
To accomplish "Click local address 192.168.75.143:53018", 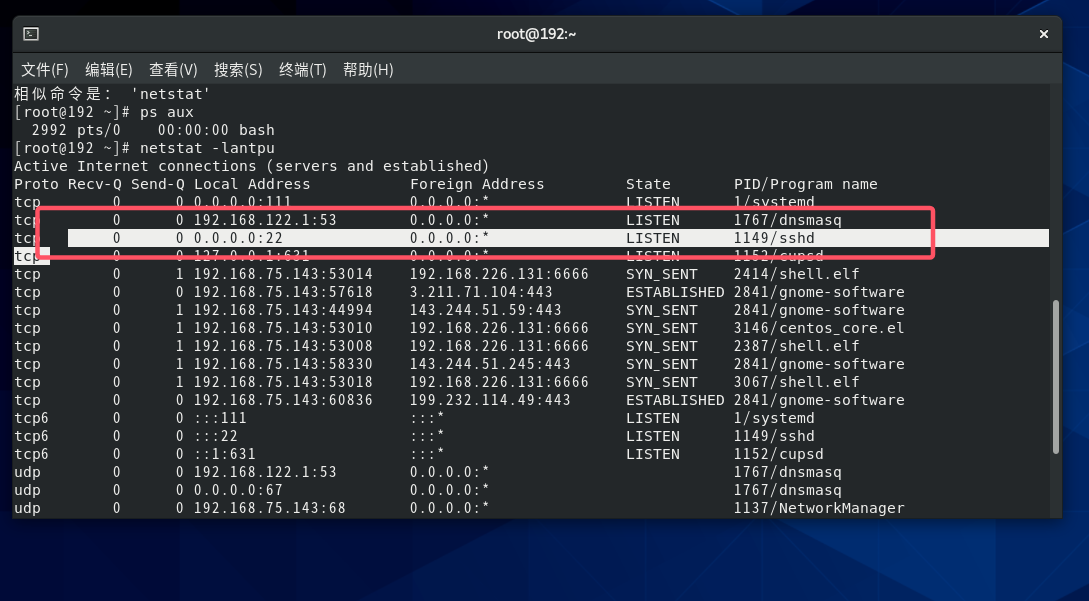I will click(283, 382).
